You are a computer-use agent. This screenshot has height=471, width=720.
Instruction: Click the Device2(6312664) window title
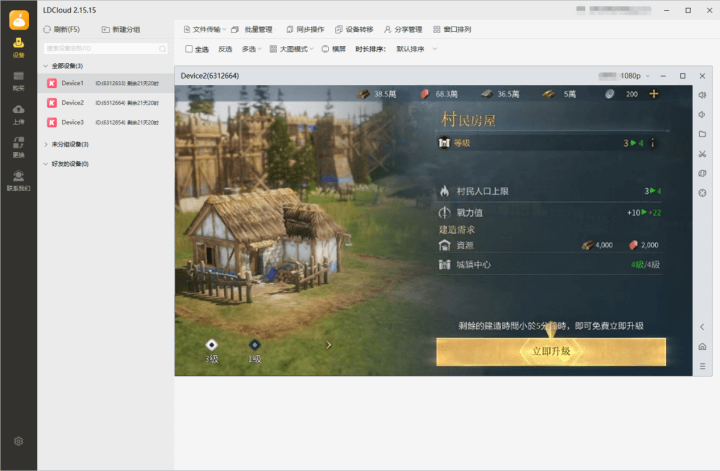coord(210,76)
